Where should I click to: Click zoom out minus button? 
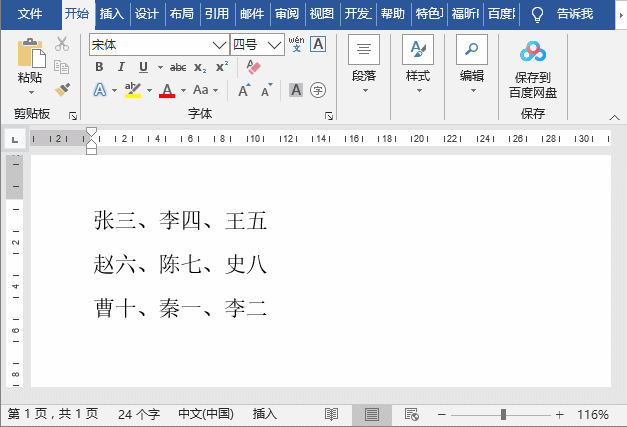tap(441, 415)
